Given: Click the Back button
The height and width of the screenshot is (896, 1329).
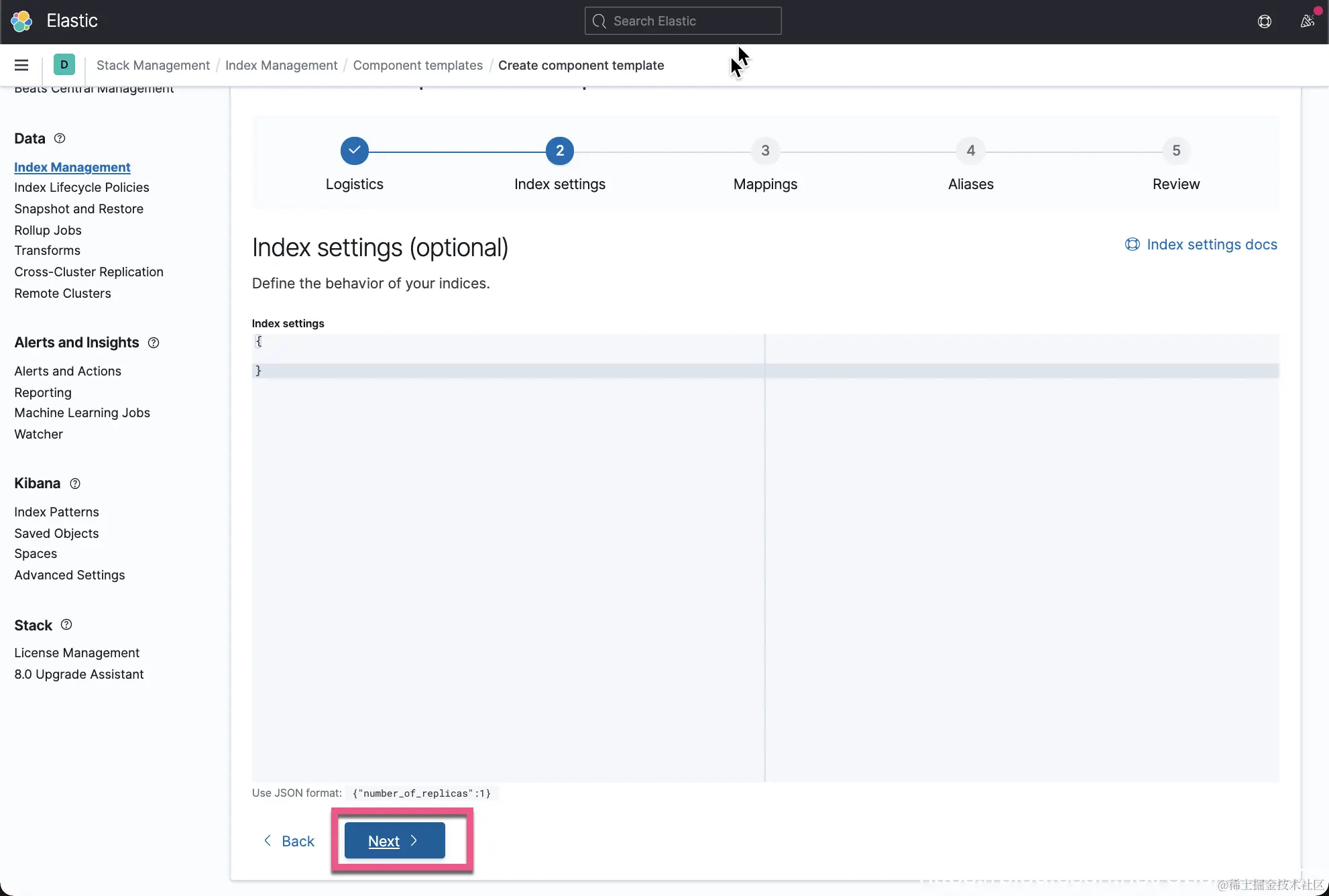Looking at the screenshot, I should (x=290, y=841).
